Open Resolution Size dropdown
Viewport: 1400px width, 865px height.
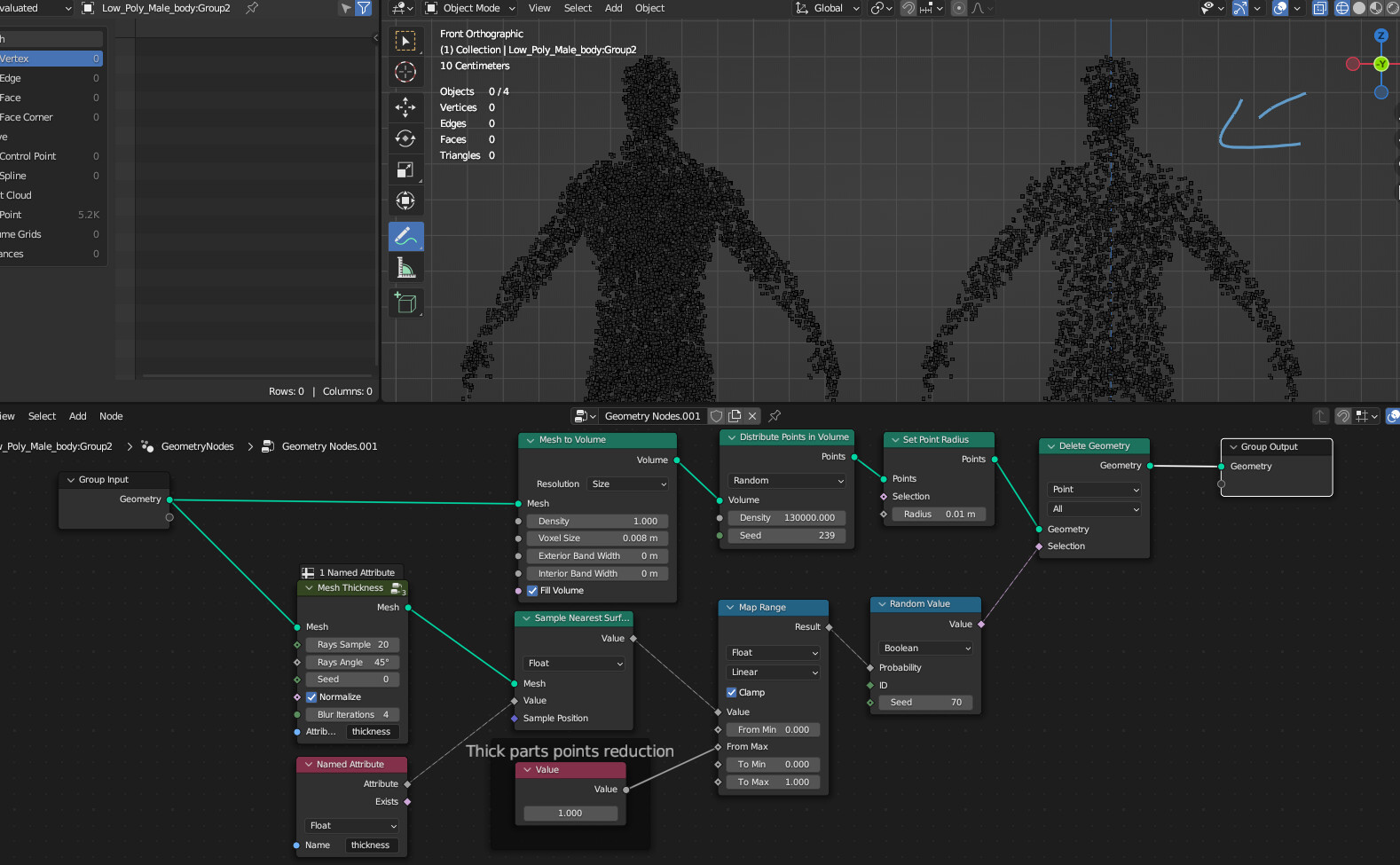pyautogui.click(x=629, y=484)
